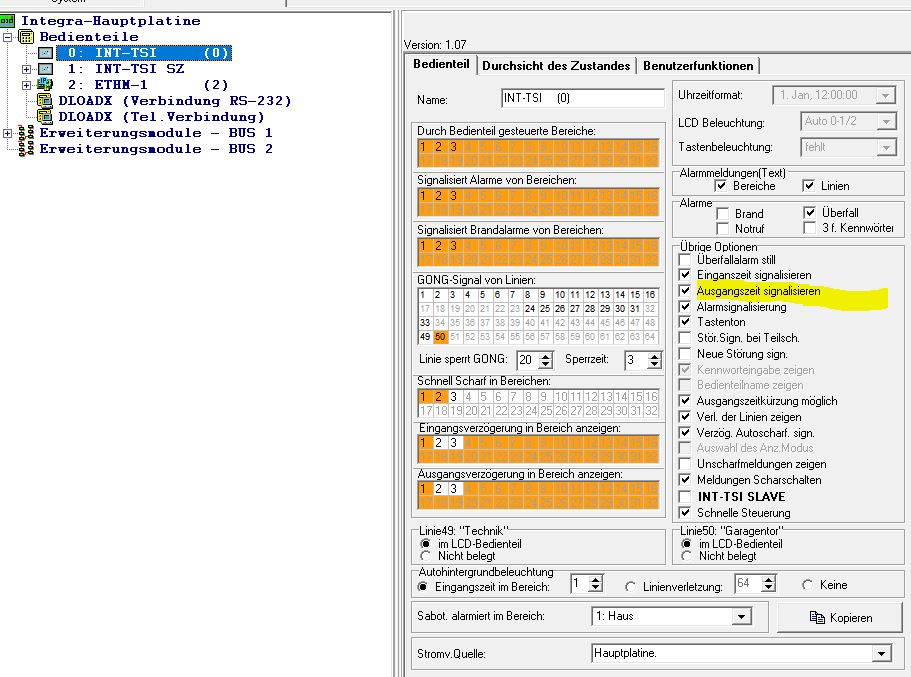Click the Erweiterungsmodule BUS 2 icon
The width and height of the screenshot is (911, 677).
pyautogui.click(x=26, y=149)
